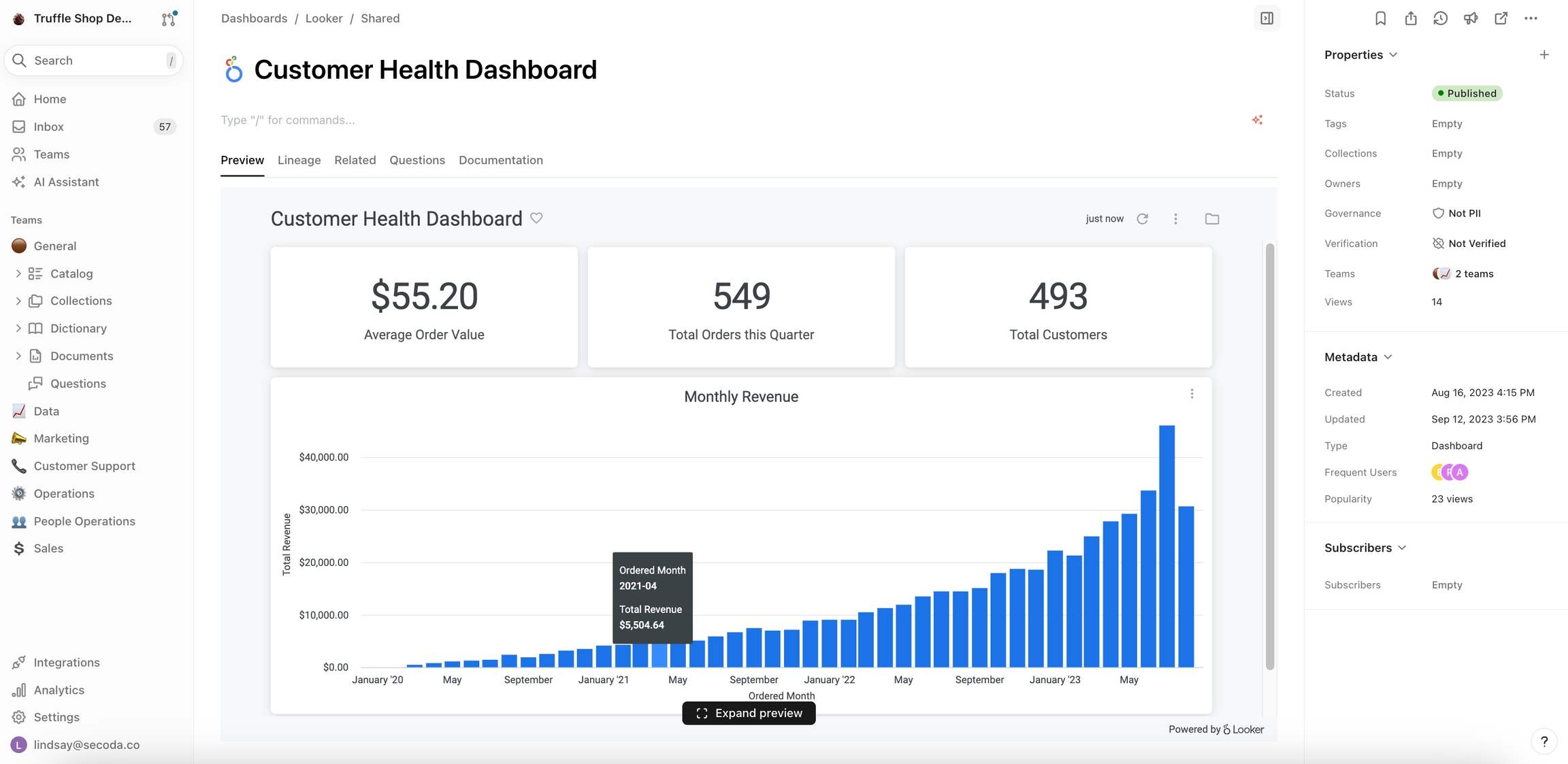
Task: Open dashboard in external link icon
Action: tap(1501, 18)
